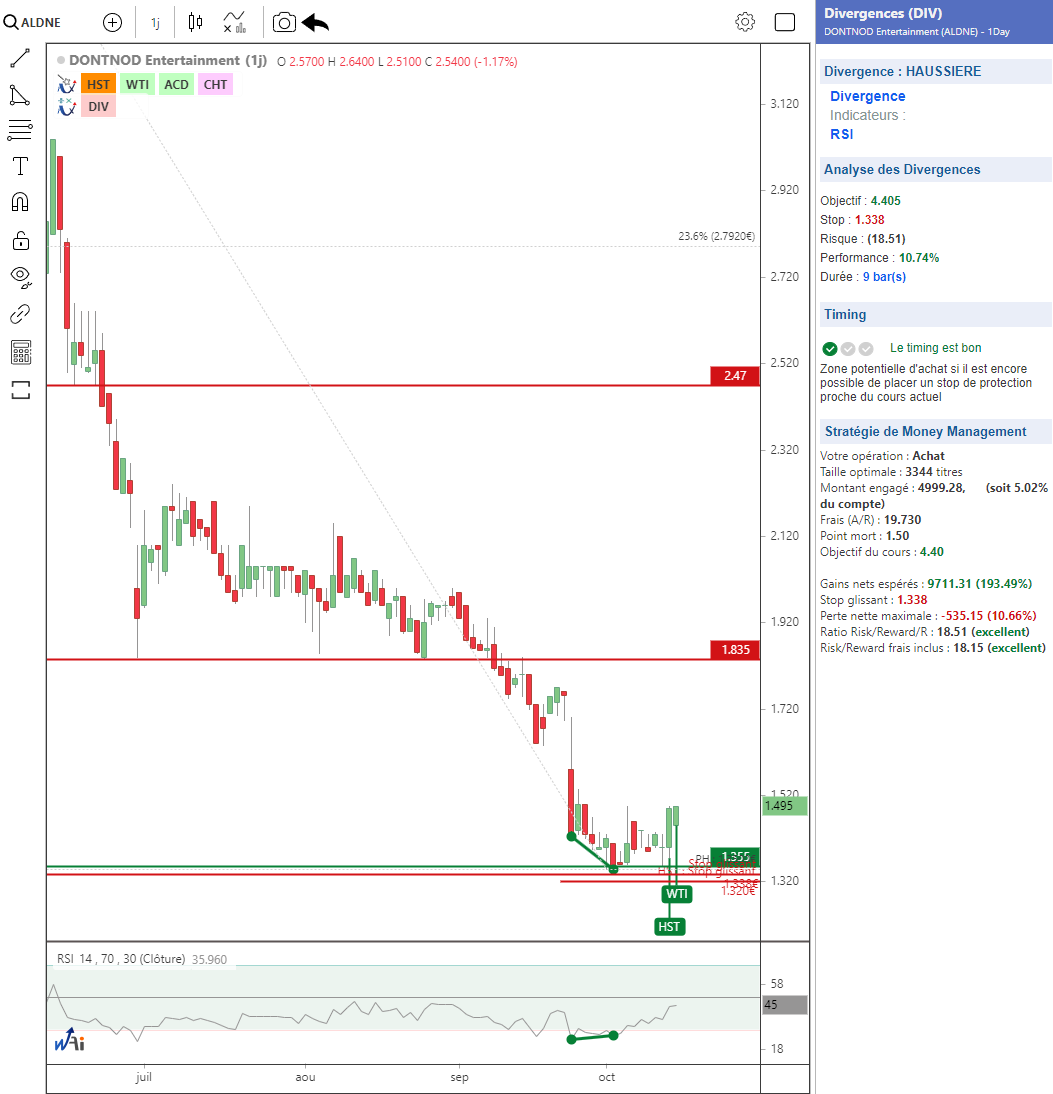Click the Stop glissant 1.338 line in panel
1053x1094 pixels.
[874, 600]
